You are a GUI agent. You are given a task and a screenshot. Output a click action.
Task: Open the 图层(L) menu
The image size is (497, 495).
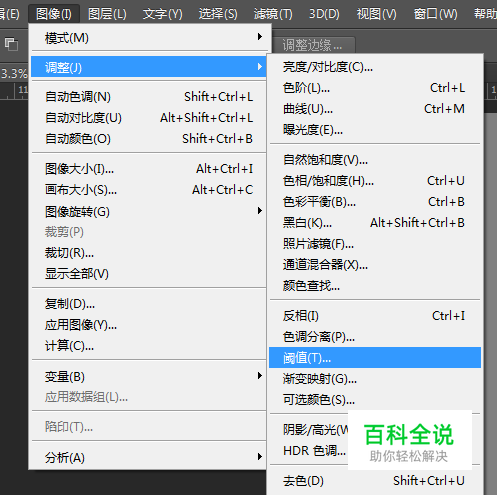click(107, 14)
